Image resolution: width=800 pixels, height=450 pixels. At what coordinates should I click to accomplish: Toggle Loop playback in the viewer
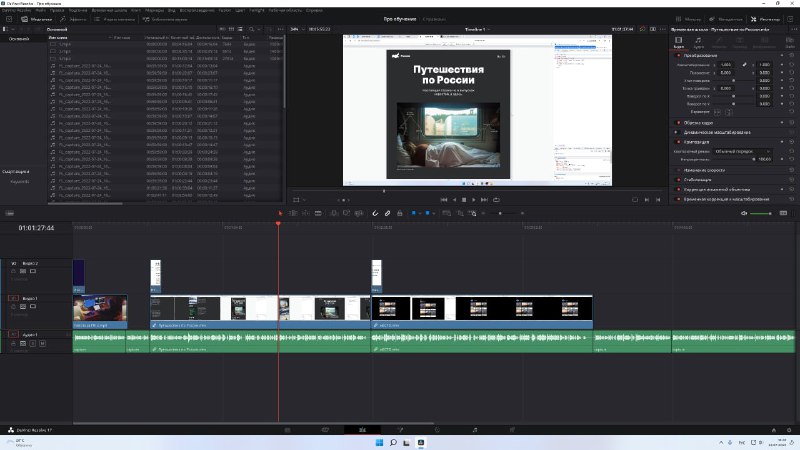496,199
